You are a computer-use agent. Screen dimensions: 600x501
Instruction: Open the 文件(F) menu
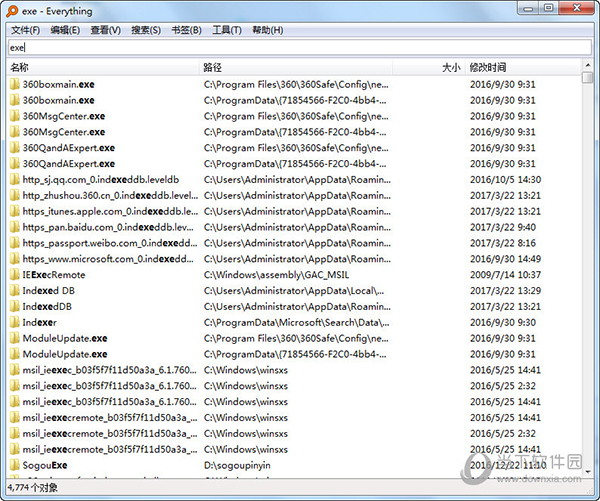[27, 30]
